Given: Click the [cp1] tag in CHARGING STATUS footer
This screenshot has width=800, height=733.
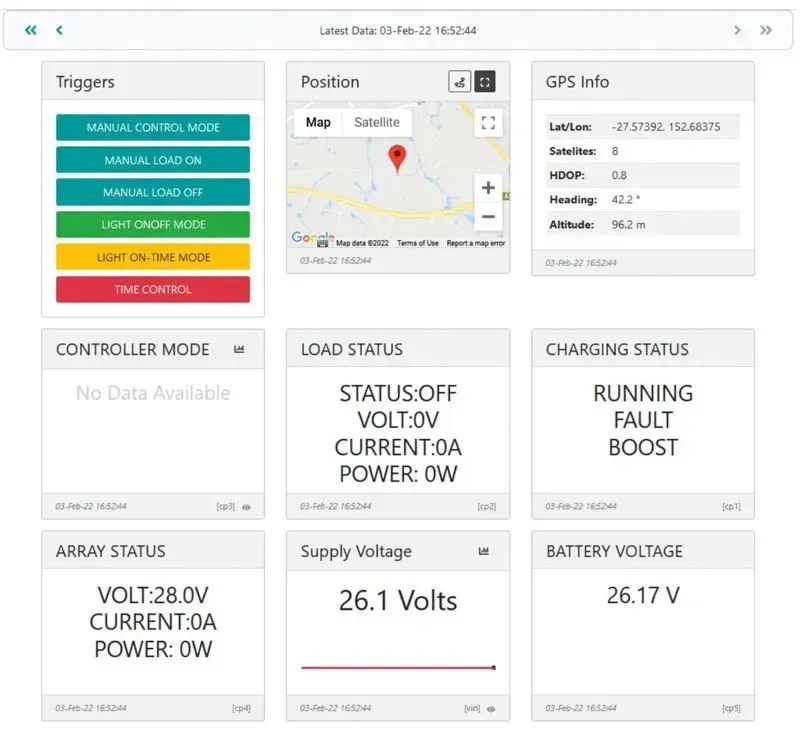Looking at the screenshot, I should coord(731,507).
